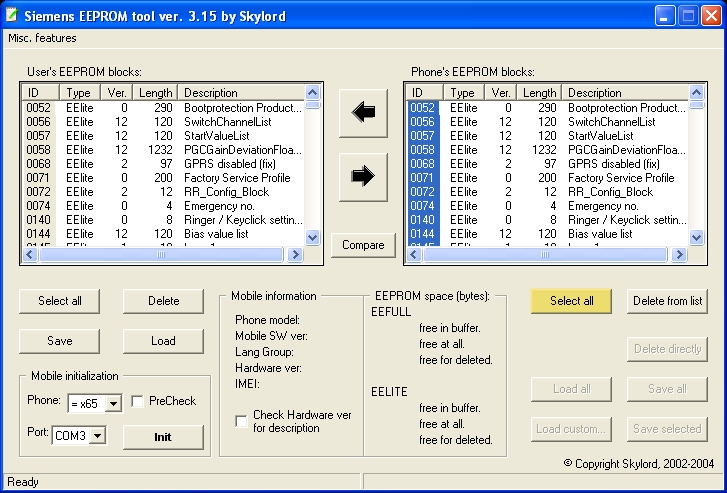Click horizontal scrollbar thumb in Phone's list

pyautogui.click(x=545, y=255)
